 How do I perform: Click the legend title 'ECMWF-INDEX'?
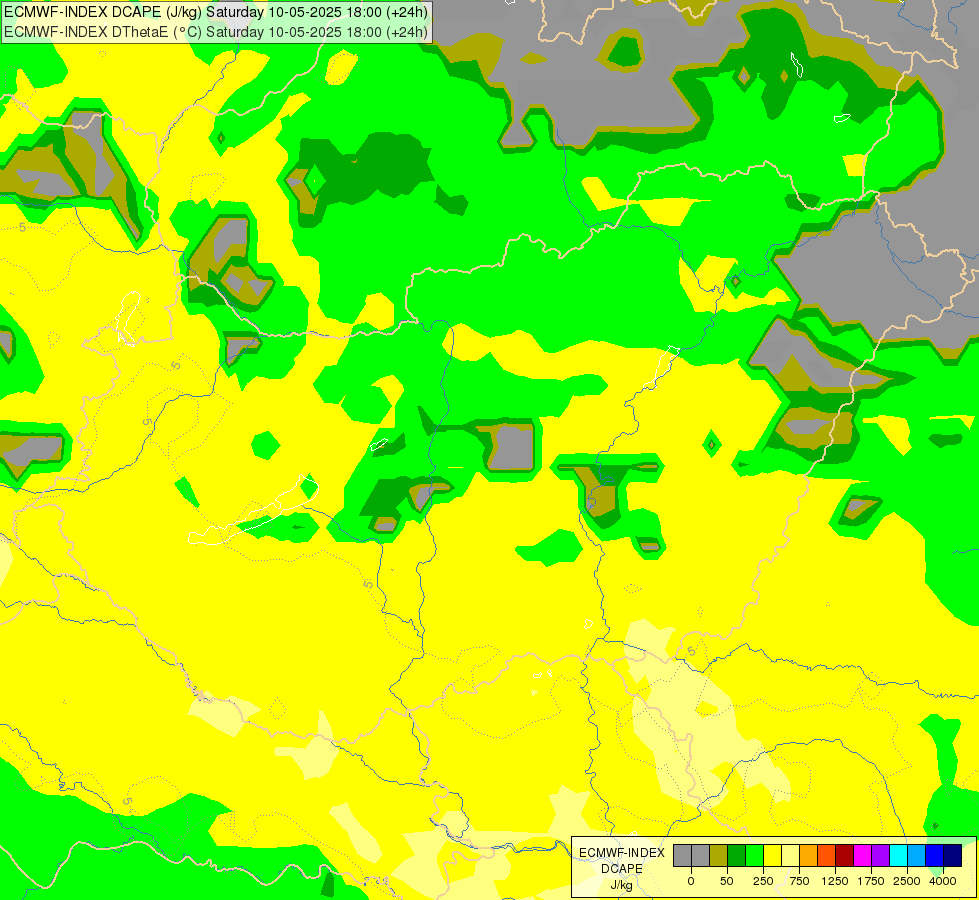(x=622, y=853)
